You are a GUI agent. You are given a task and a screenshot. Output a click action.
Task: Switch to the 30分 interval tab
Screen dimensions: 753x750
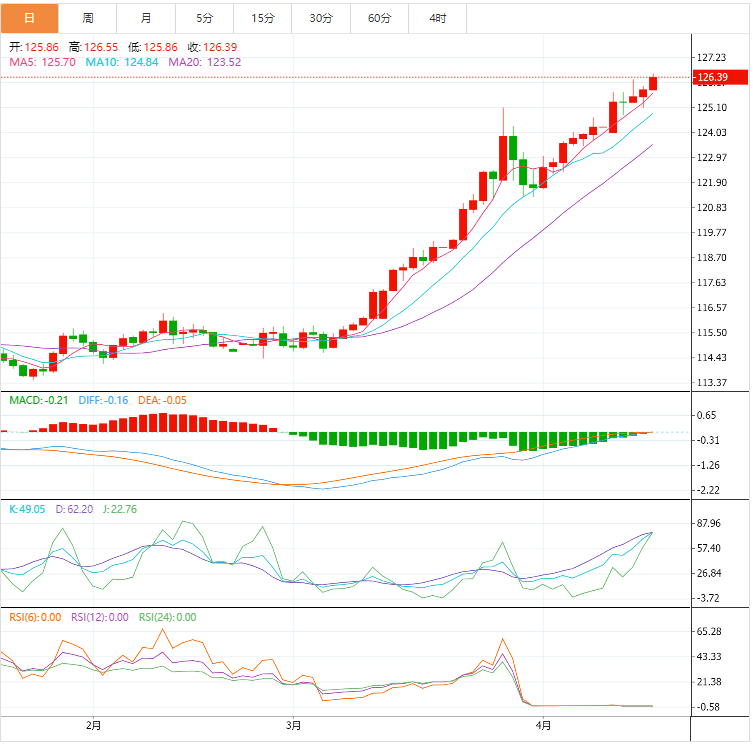click(322, 18)
